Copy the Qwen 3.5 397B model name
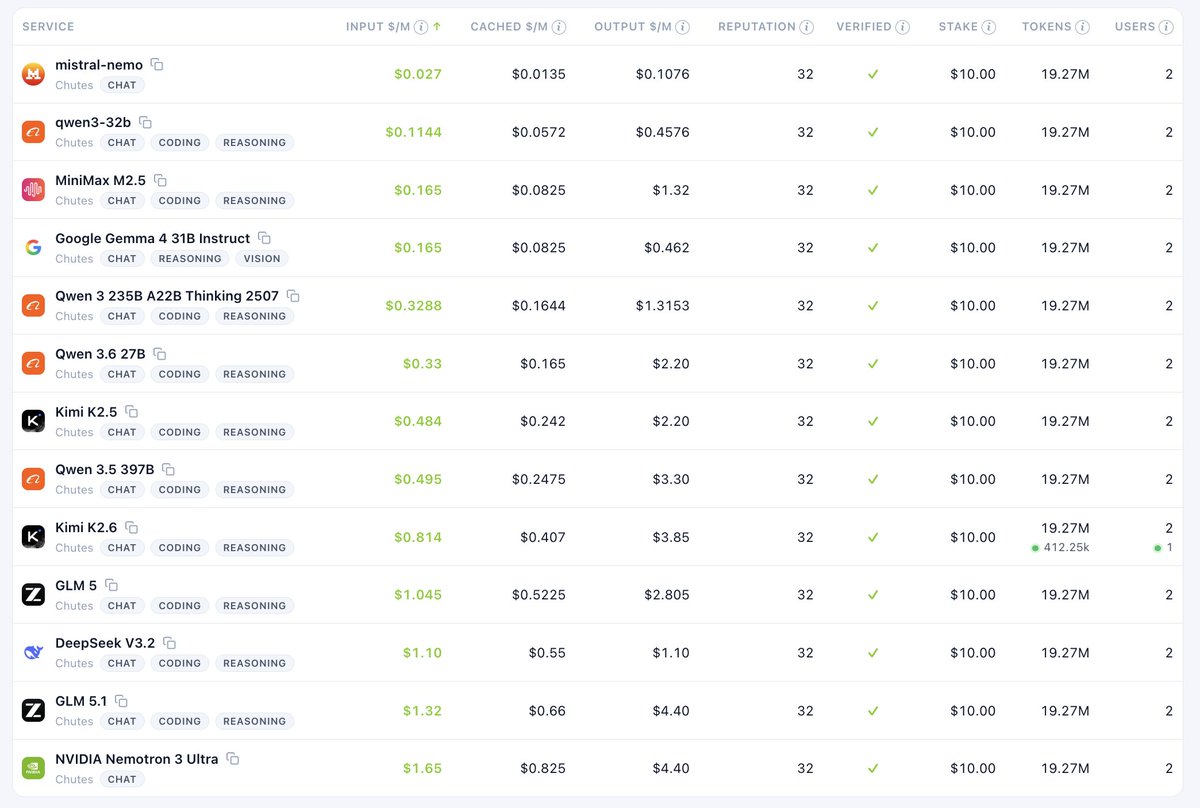 (x=168, y=469)
